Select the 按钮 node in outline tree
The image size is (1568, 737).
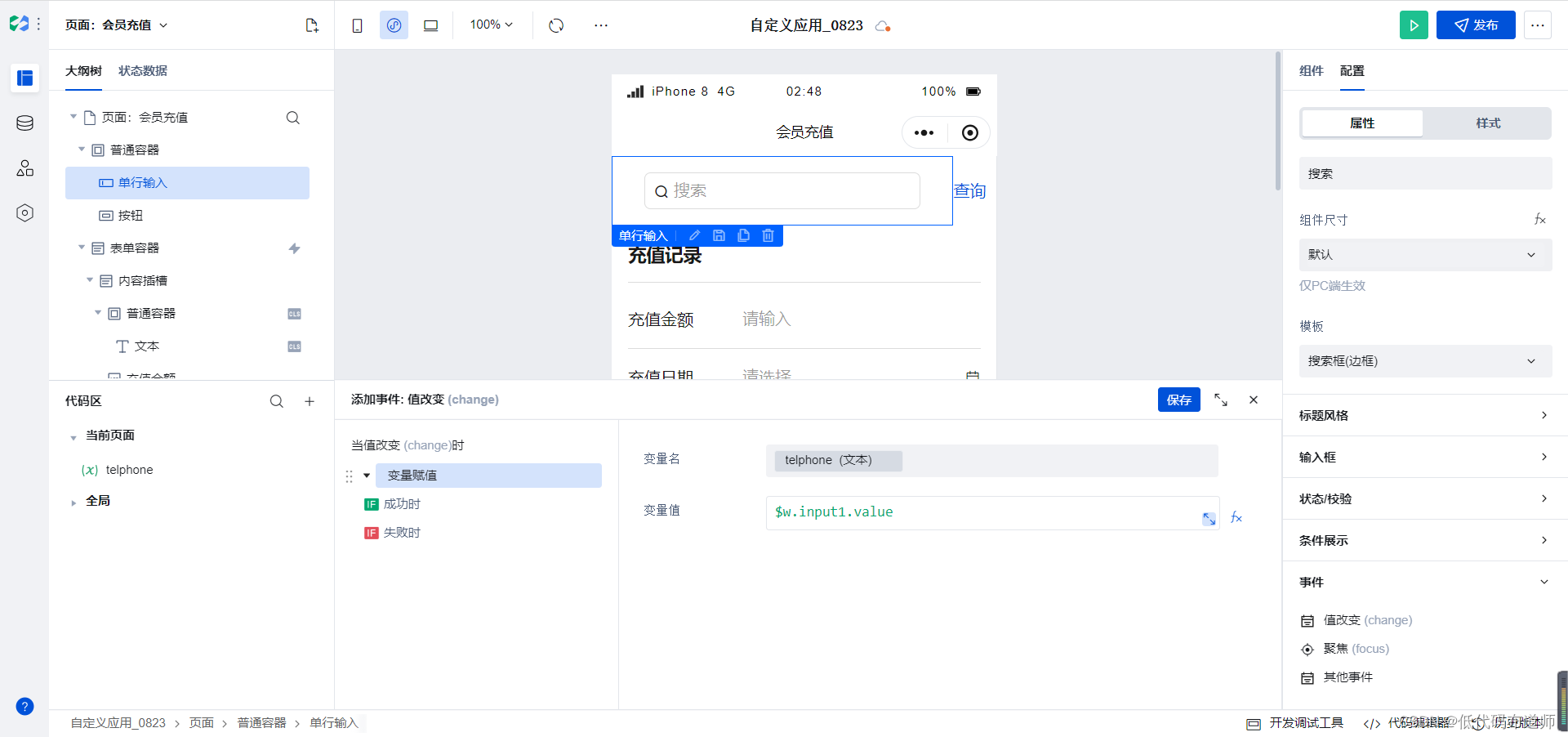[x=131, y=216]
